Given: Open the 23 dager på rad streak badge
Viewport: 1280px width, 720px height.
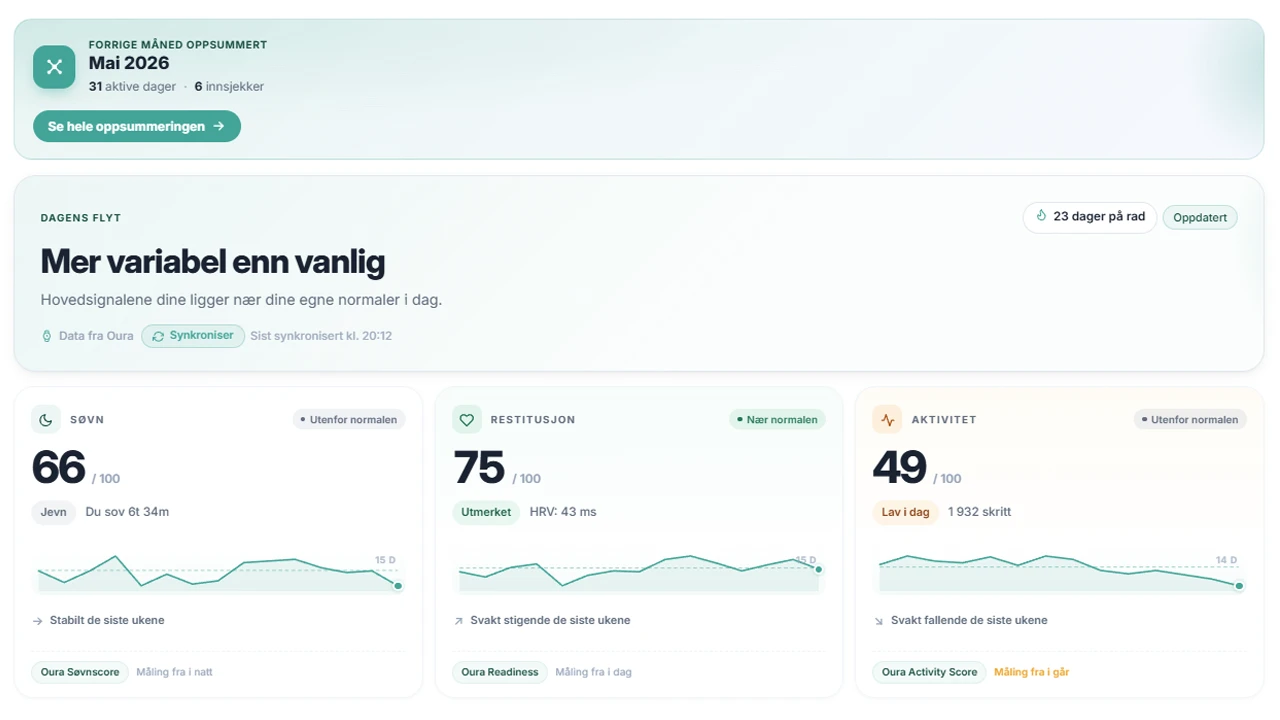Looking at the screenshot, I should click(x=1090, y=217).
